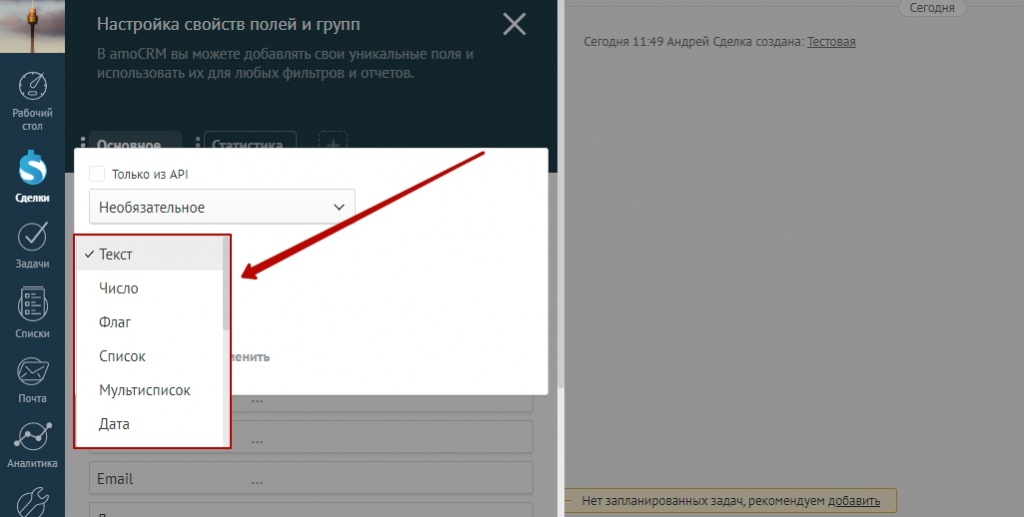This screenshot has height=517, width=1024.
Task: Close the field settings panel
Action: (x=515, y=25)
